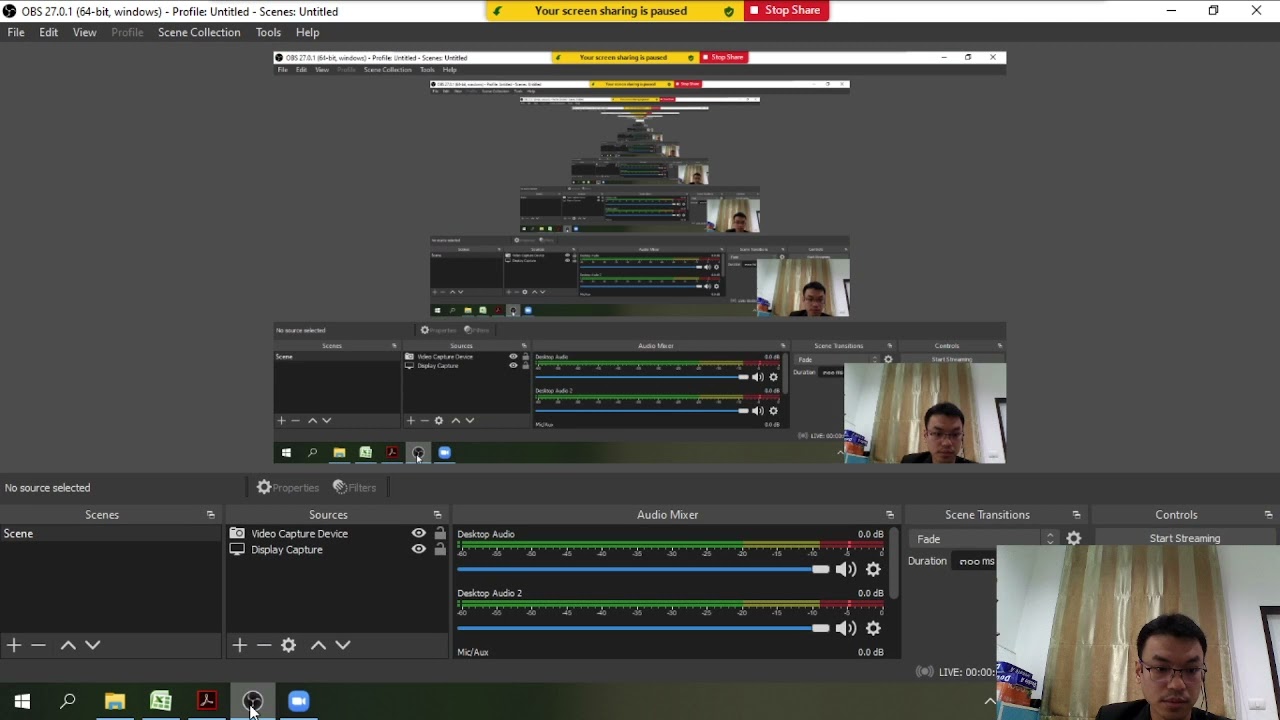
Task: Open Zoom from taskbar
Action: tap(299, 701)
